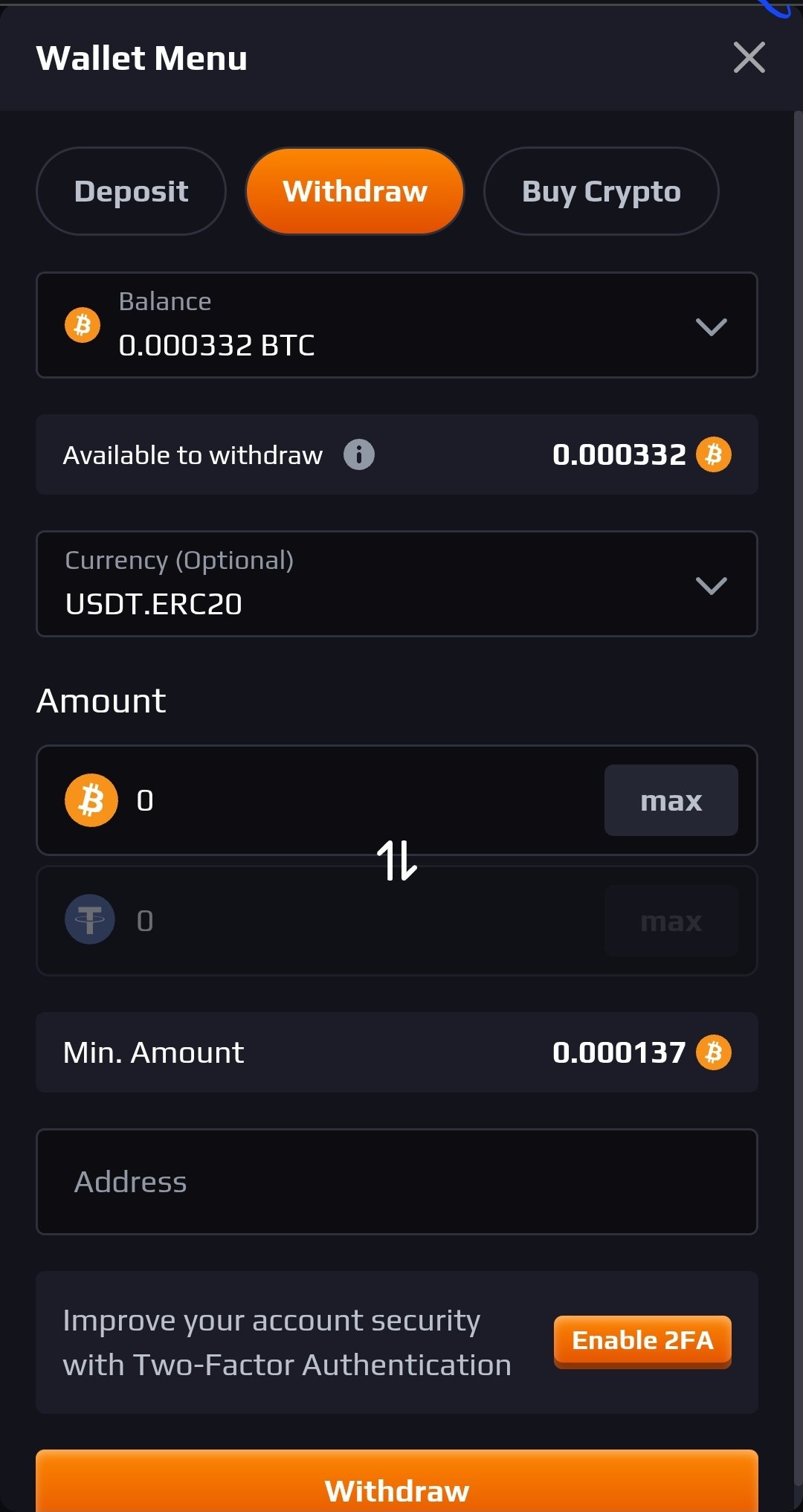Select the Withdraw tab at top
The height and width of the screenshot is (1512, 803).
(355, 191)
